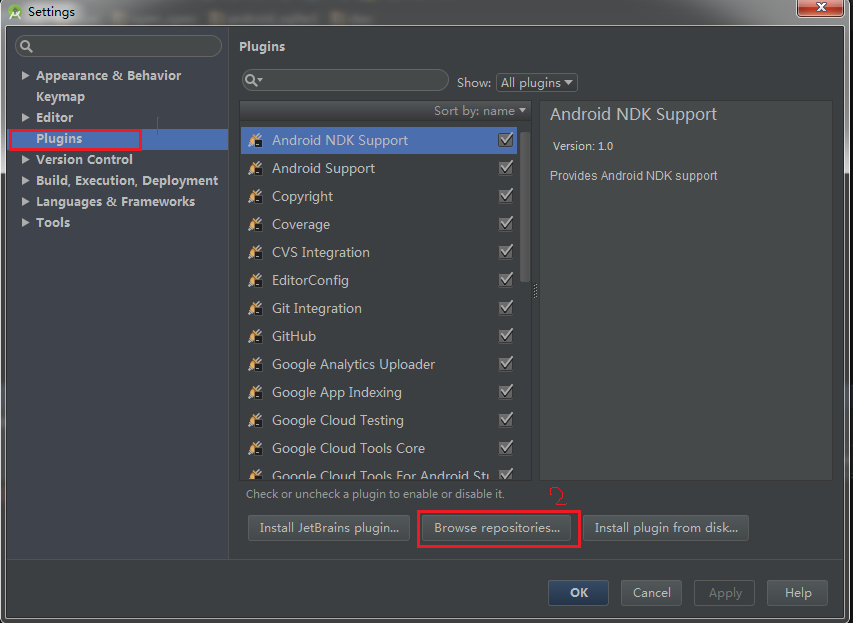Image resolution: width=853 pixels, height=623 pixels.
Task: Uncheck the Google Analytics Uploader checkbox
Action: pos(506,364)
